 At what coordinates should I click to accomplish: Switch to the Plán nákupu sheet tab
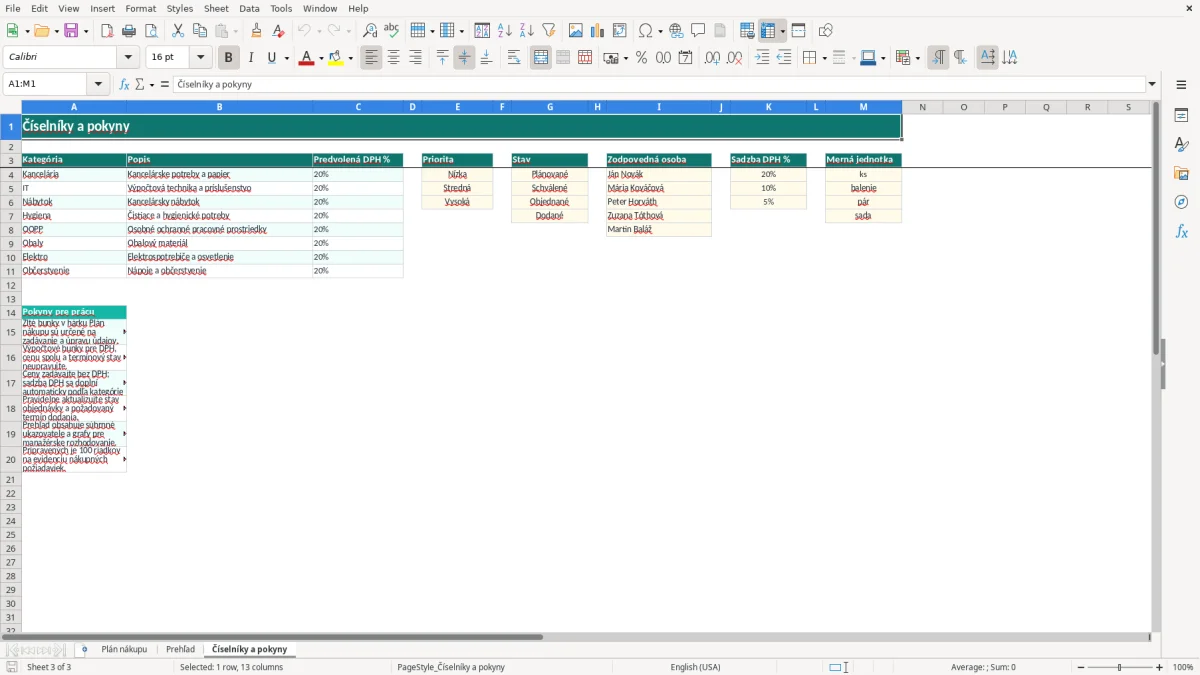point(124,649)
